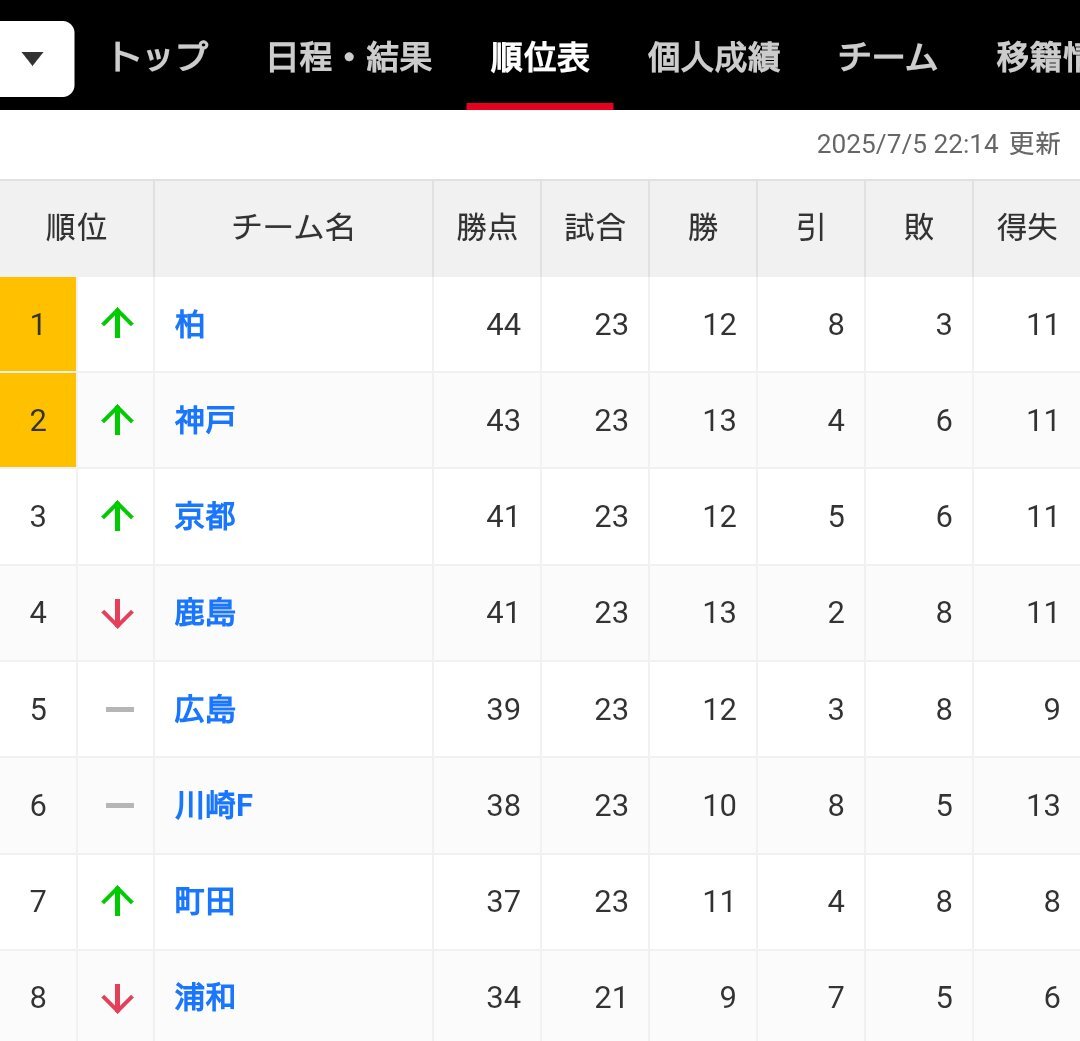Open the 浦和 team link
1080x1041 pixels.
click(205, 998)
